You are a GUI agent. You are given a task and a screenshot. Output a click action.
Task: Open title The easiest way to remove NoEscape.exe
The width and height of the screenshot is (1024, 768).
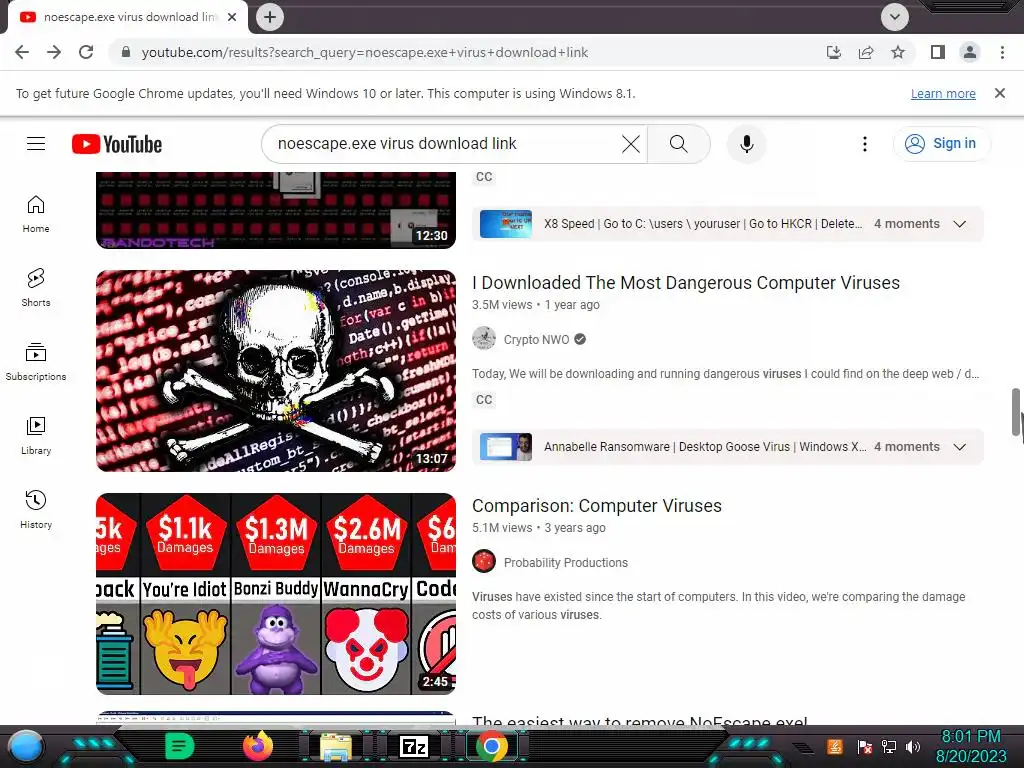click(x=639, y=720)
